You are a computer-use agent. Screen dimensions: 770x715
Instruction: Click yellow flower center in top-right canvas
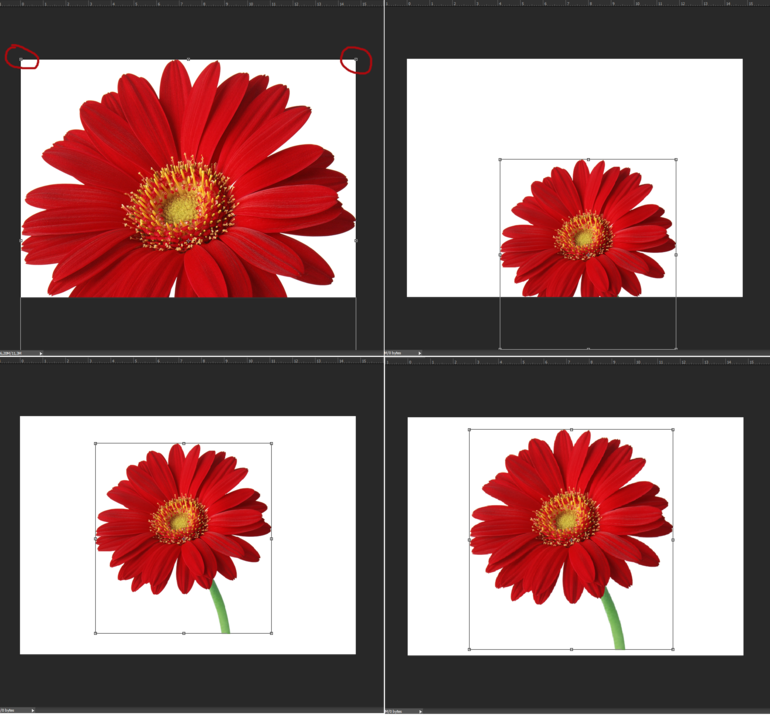[x=584, y=238]
